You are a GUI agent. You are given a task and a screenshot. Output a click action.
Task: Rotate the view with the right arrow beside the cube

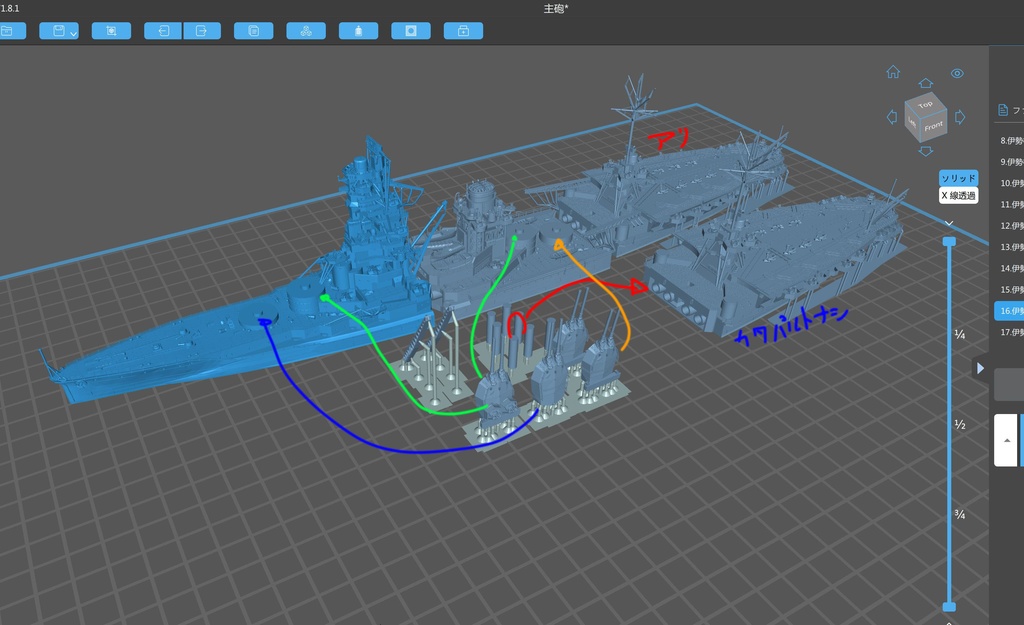click(960, 117)
